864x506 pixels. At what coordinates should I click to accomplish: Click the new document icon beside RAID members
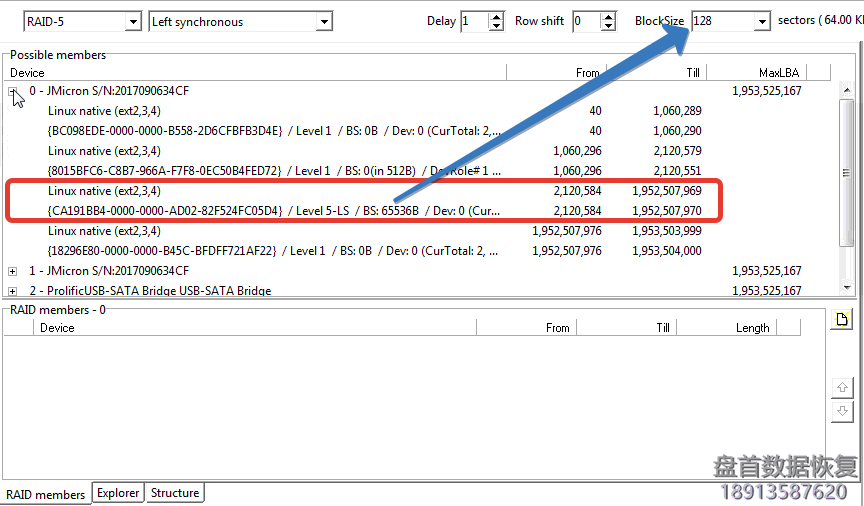pyautogui.click(x=842, y=319)
